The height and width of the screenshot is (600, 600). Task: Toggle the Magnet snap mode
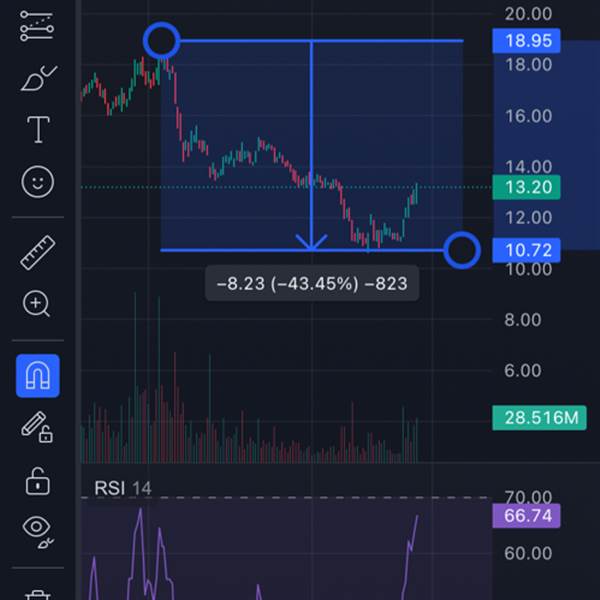38,376
